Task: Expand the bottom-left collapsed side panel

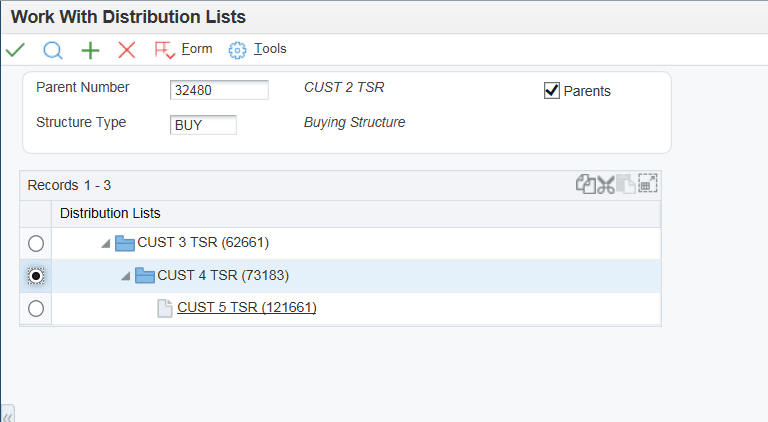Action: click(x=7, y=414)
